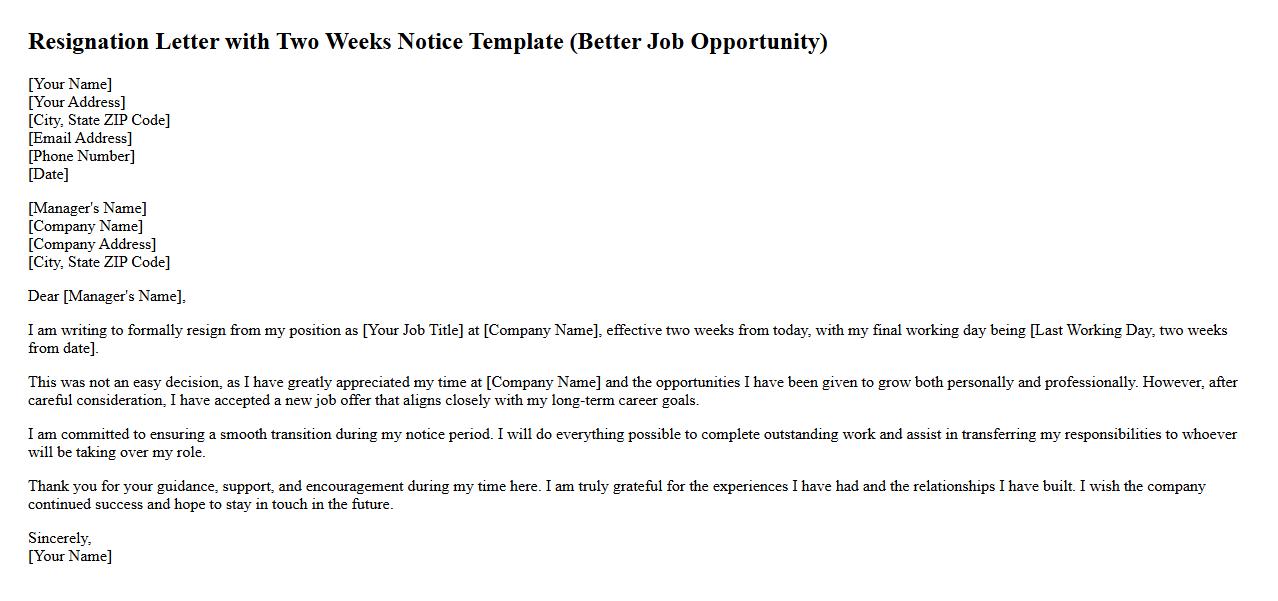Click the [Last Working Day placeholder text

coord(1091,331)
